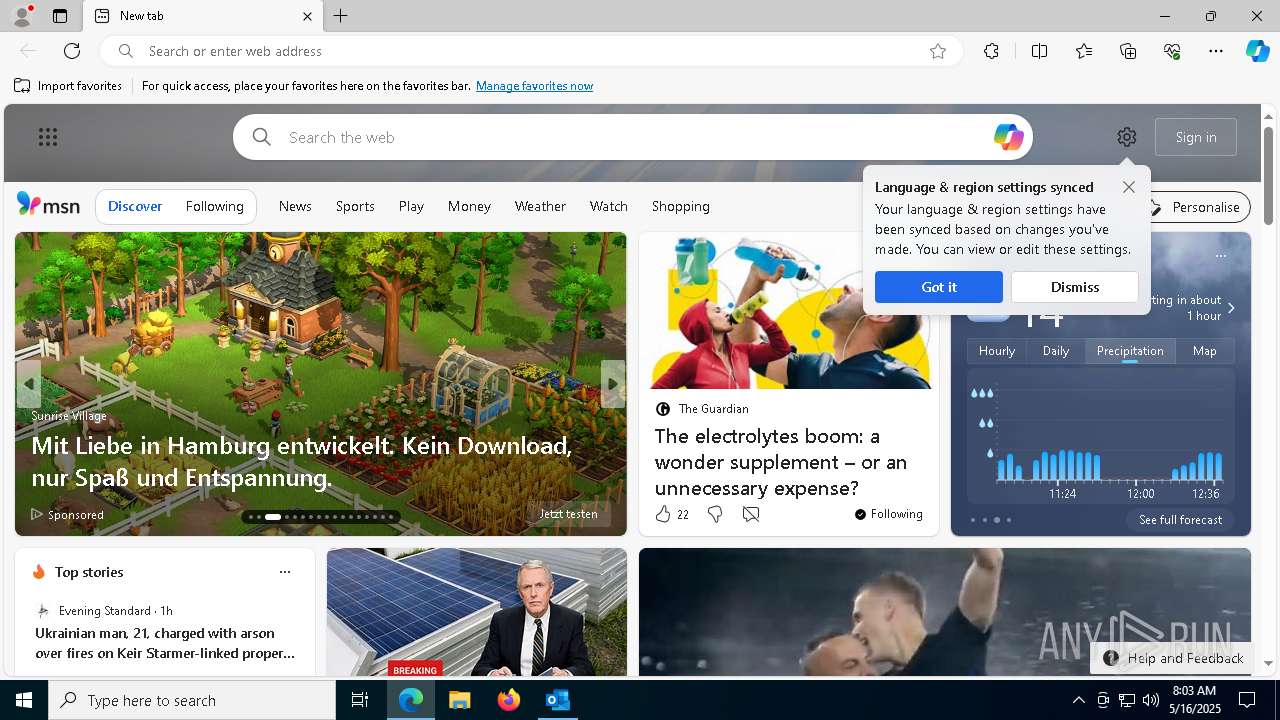Open Extensions puzzle icon
1280x720 pixels.
click(991, 51)
